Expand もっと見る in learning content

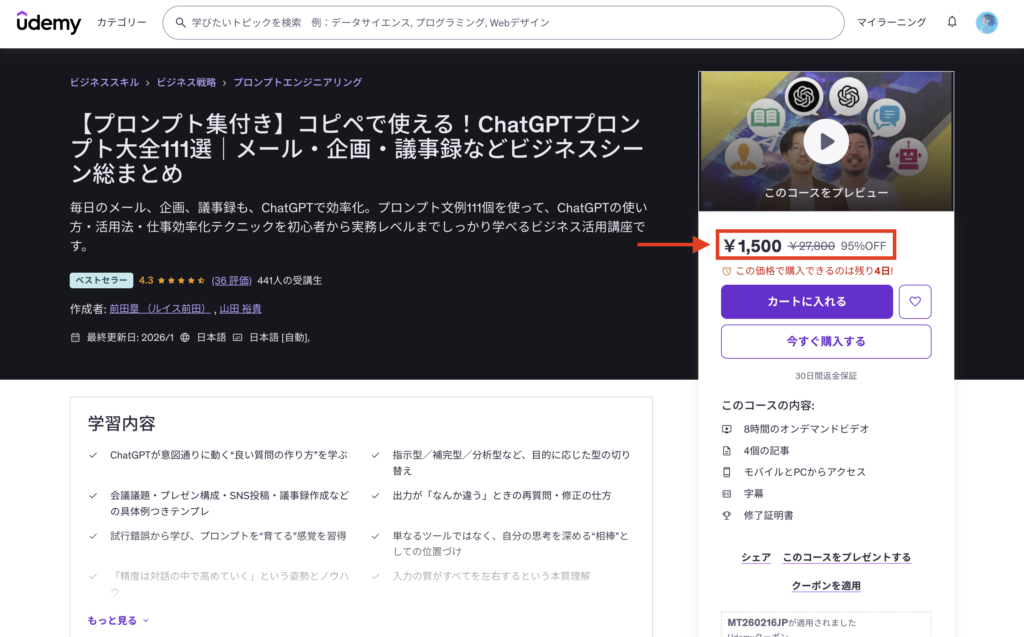tap(118, 620)
